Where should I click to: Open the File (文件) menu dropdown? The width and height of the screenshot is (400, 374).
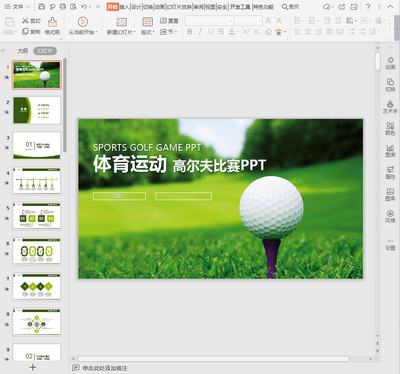(17, 7)
